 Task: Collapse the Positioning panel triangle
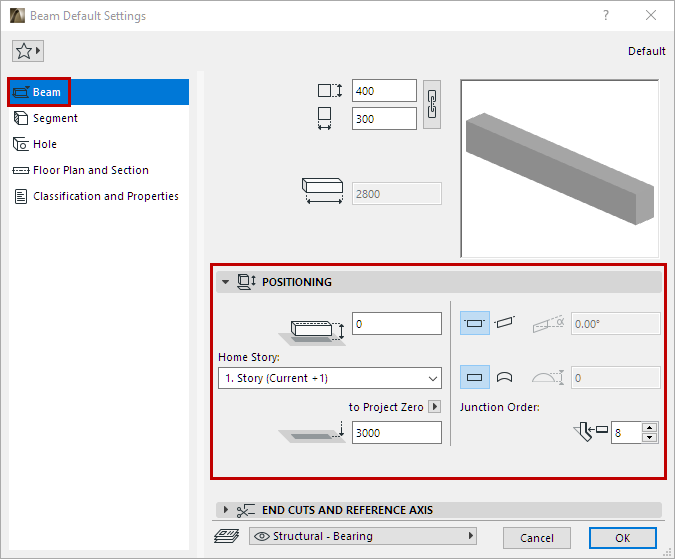coord(225,282)
